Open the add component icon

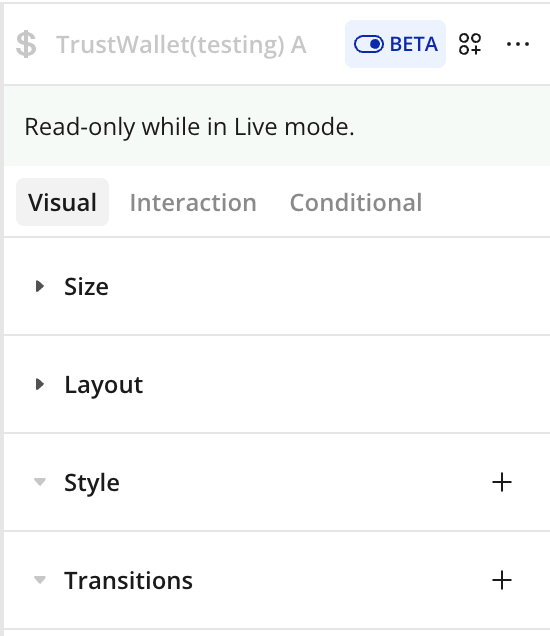[x=470, y=44]
